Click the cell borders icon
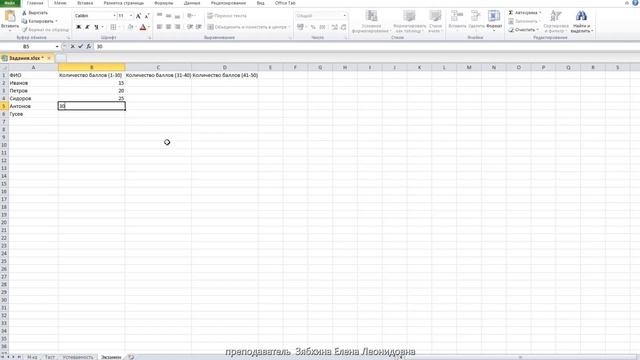 tap(113, 27)
